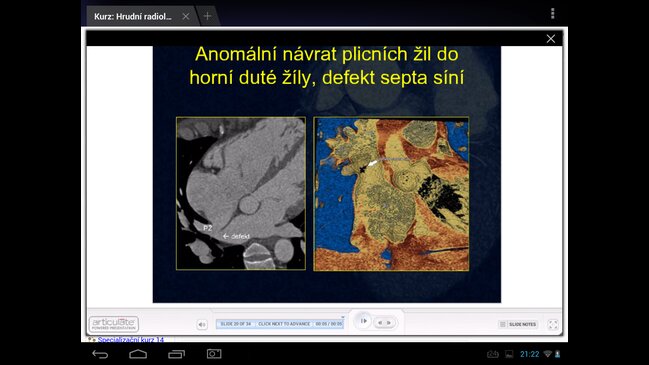Mute the presentation volume speaker icon
Viewport: 649px width, 365px height.
pos(202,324)
